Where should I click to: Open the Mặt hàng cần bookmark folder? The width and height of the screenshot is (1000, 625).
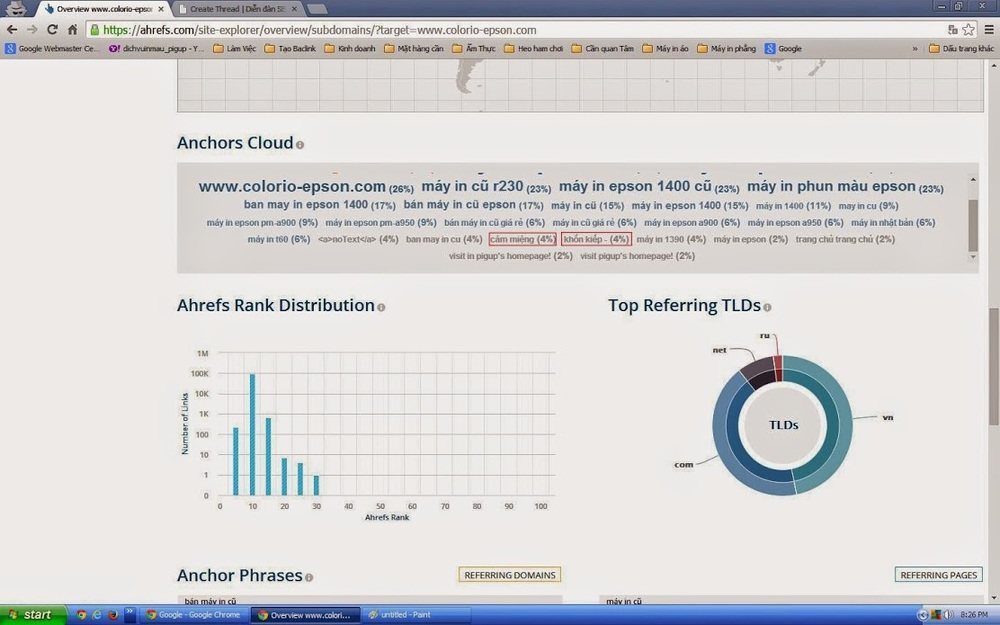(x=413, y=48)
